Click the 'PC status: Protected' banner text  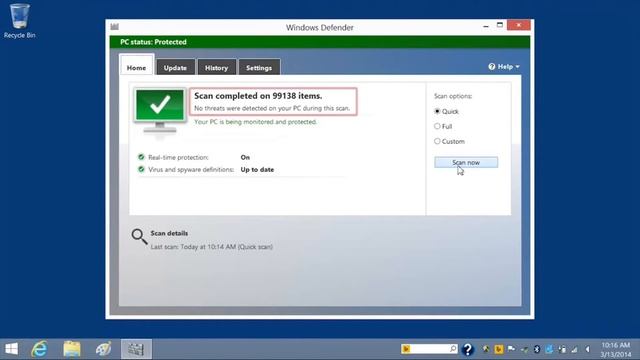pos(153,42)
